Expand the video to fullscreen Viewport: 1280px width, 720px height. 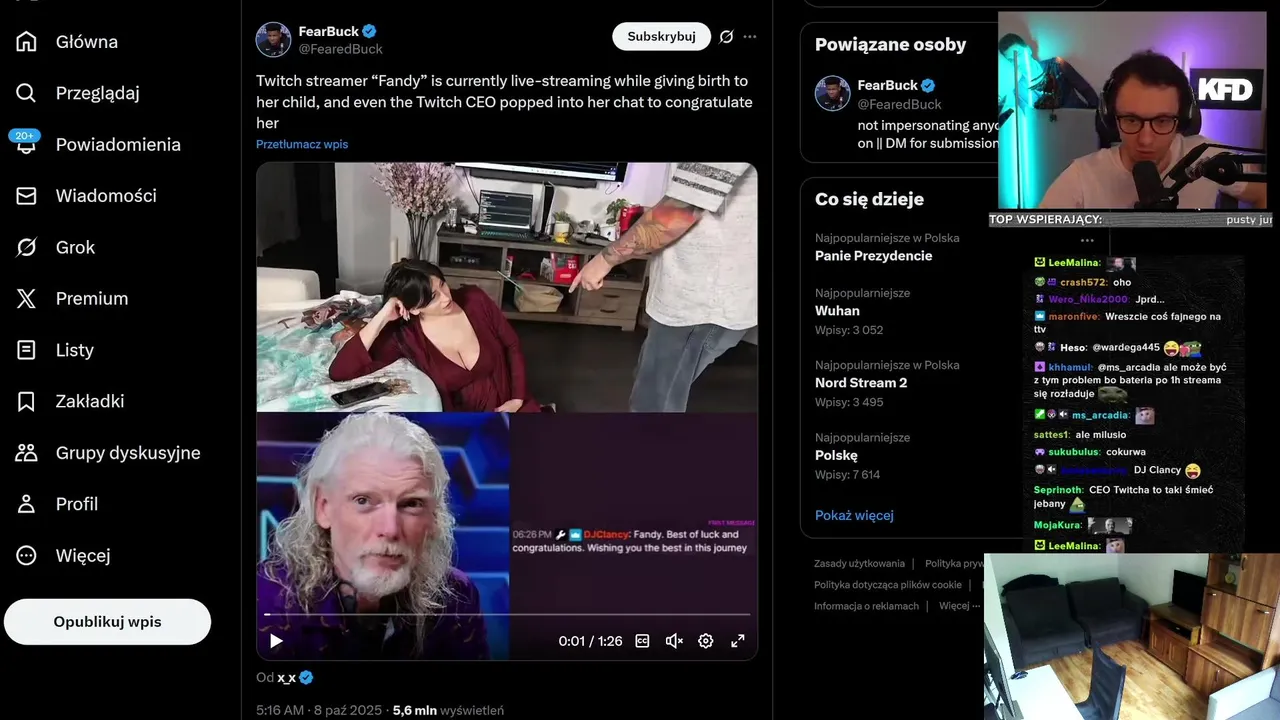coord(738,641)
